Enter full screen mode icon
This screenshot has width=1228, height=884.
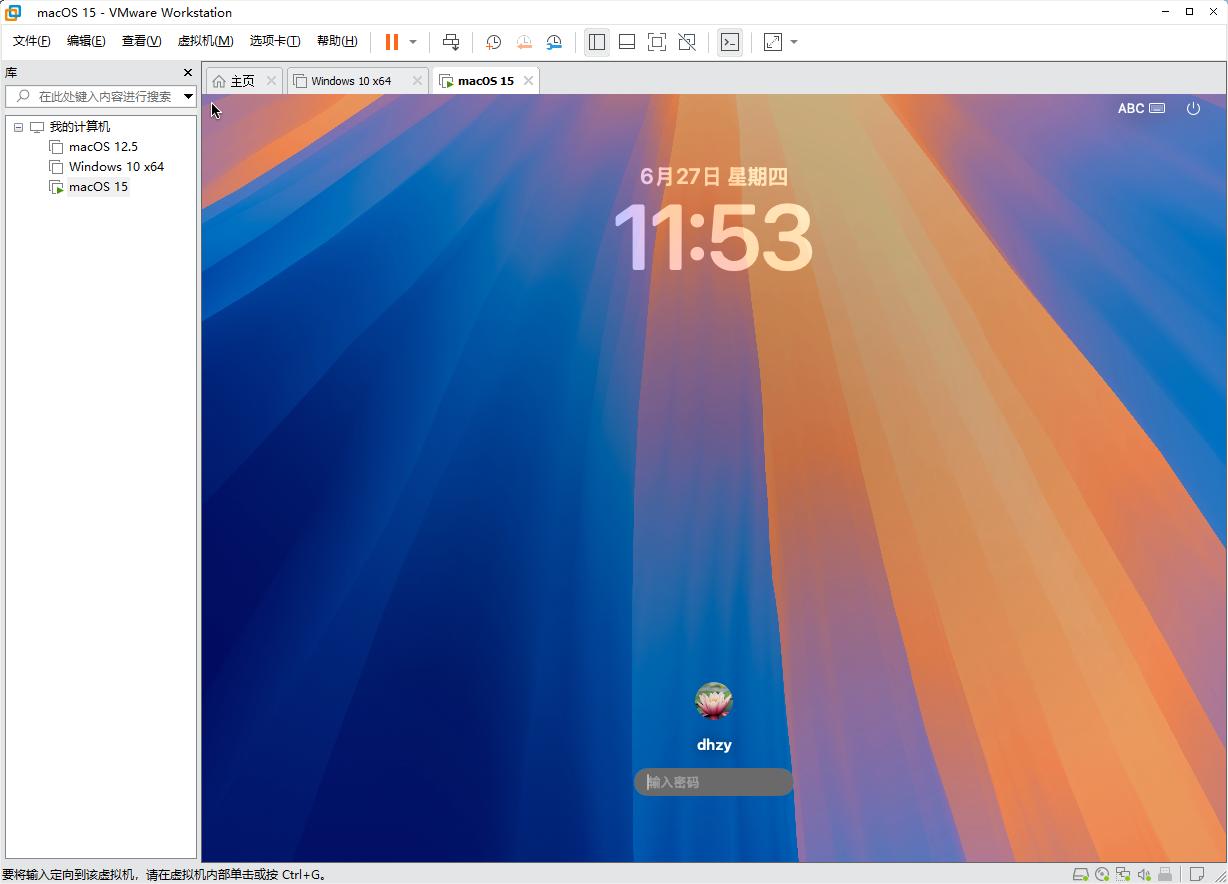[x=656, y=42]
